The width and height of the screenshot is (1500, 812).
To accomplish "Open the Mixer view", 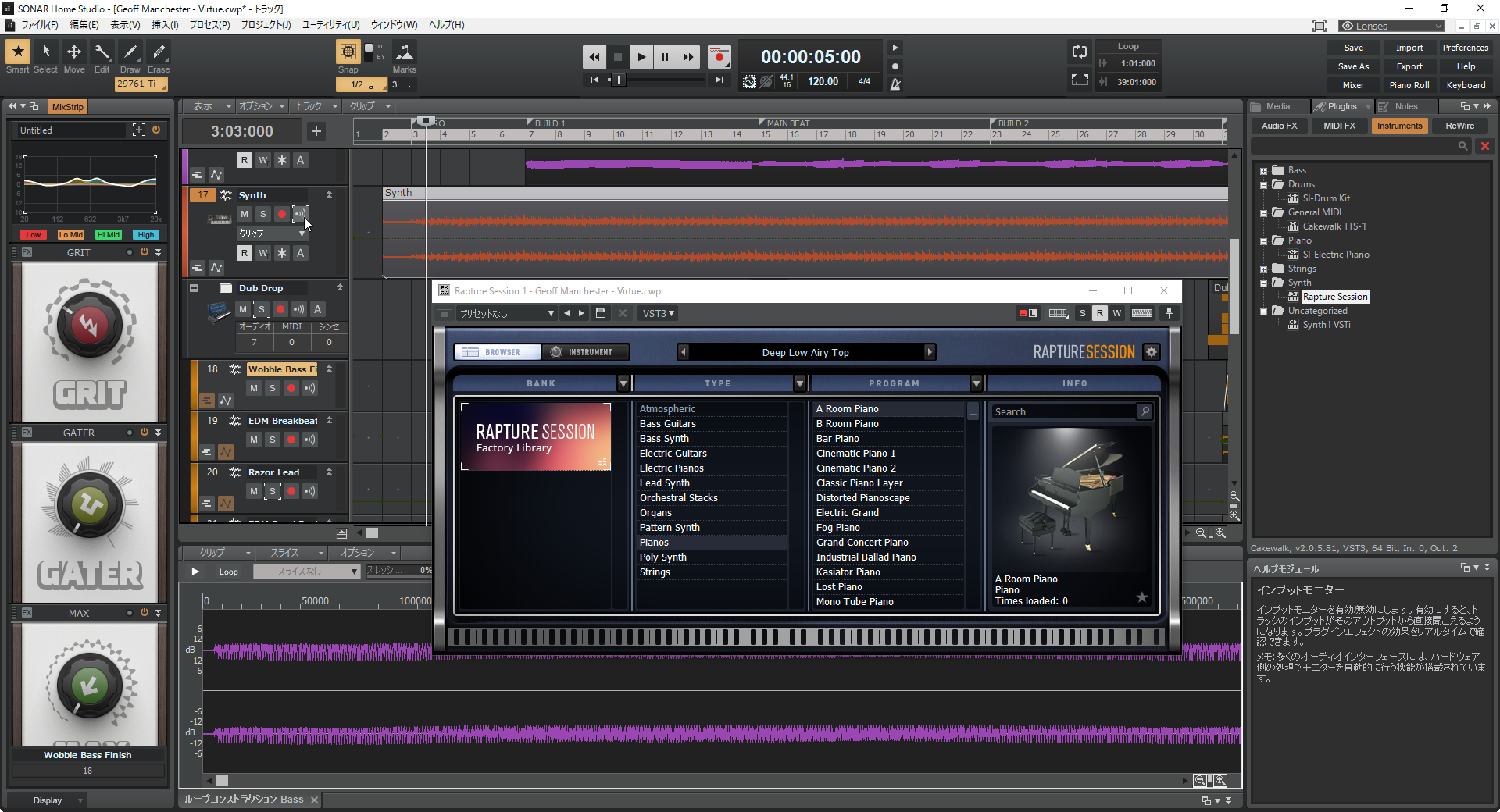I will [x=1354, y=85].
